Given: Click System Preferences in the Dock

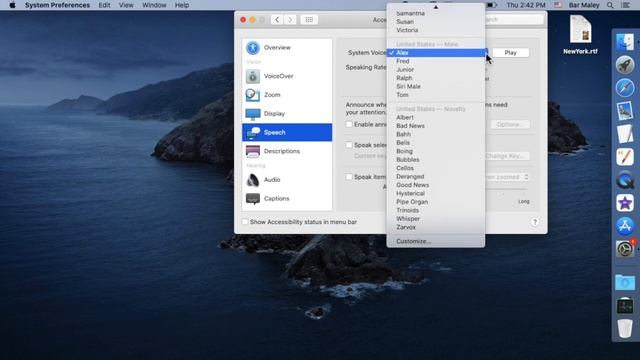Looking at the screenshot, I should pyautogui.click(x=625, y=249).
